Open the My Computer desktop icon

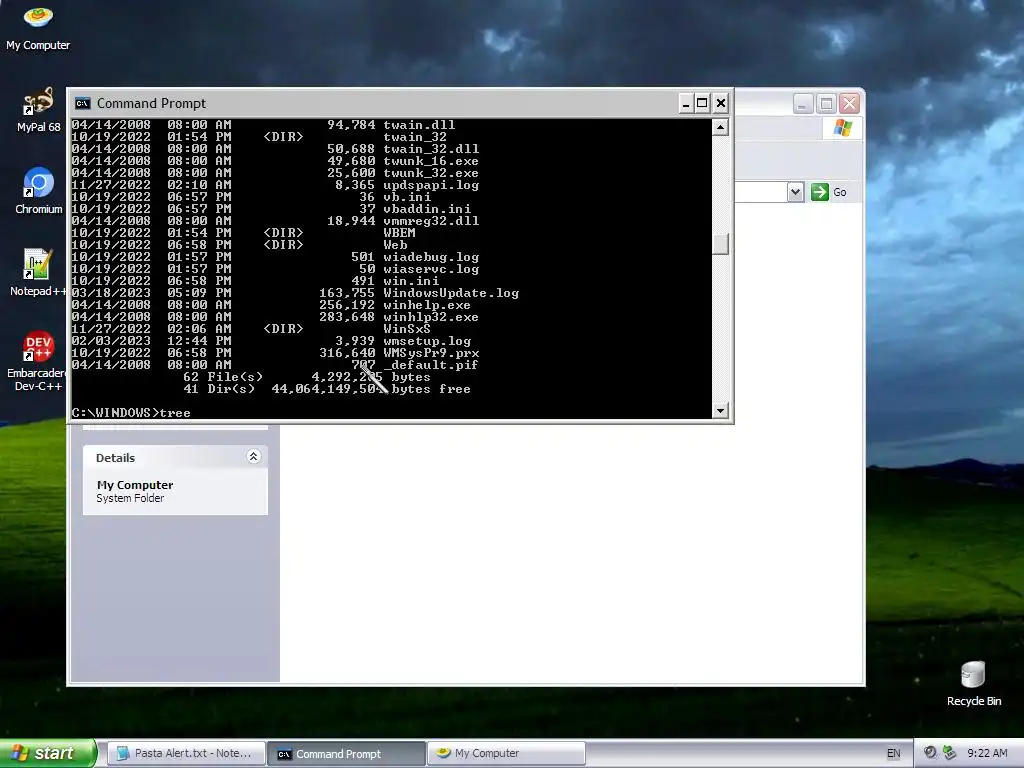(x=38, y=27)
